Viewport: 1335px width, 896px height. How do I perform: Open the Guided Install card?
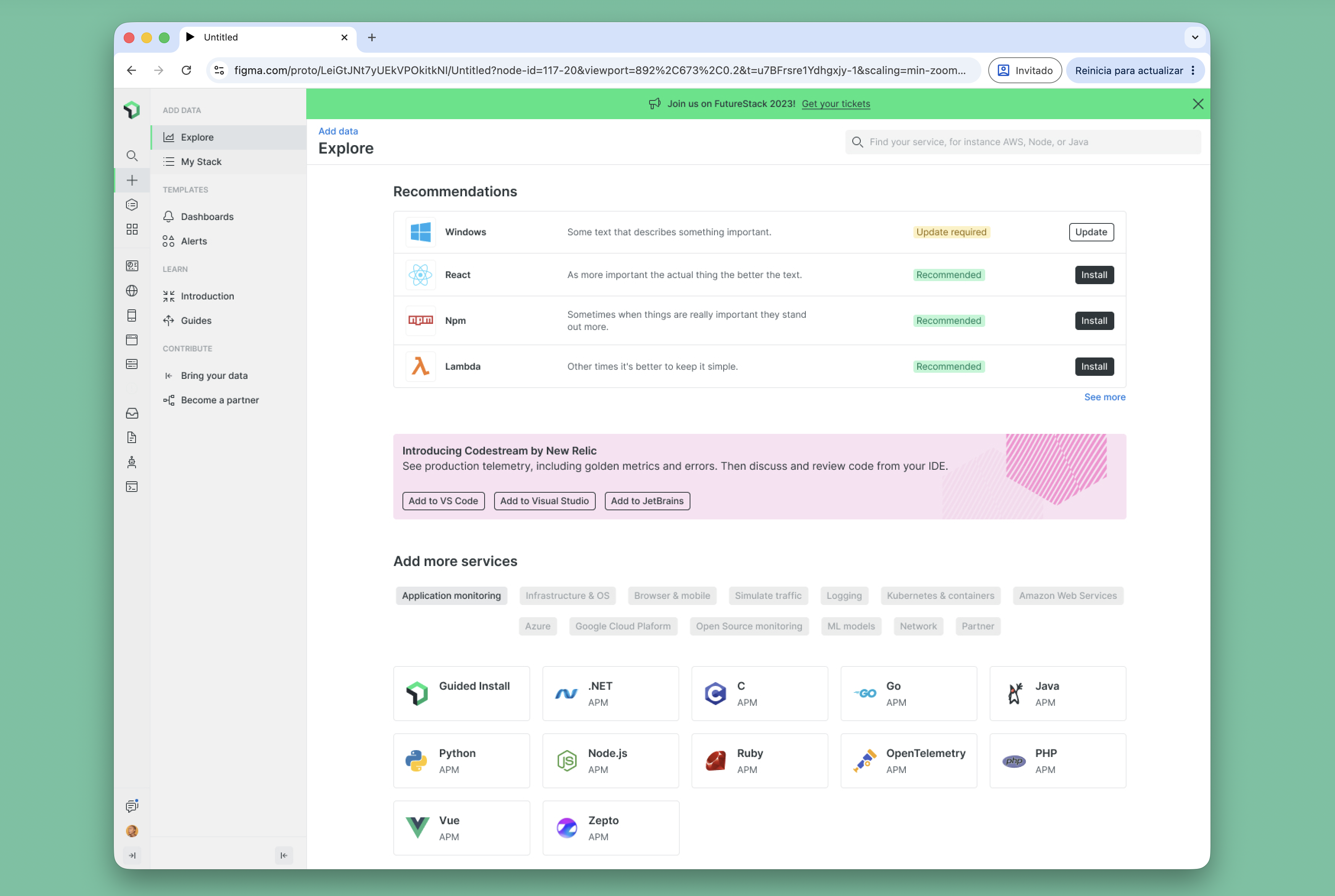[x=462, y=693]
